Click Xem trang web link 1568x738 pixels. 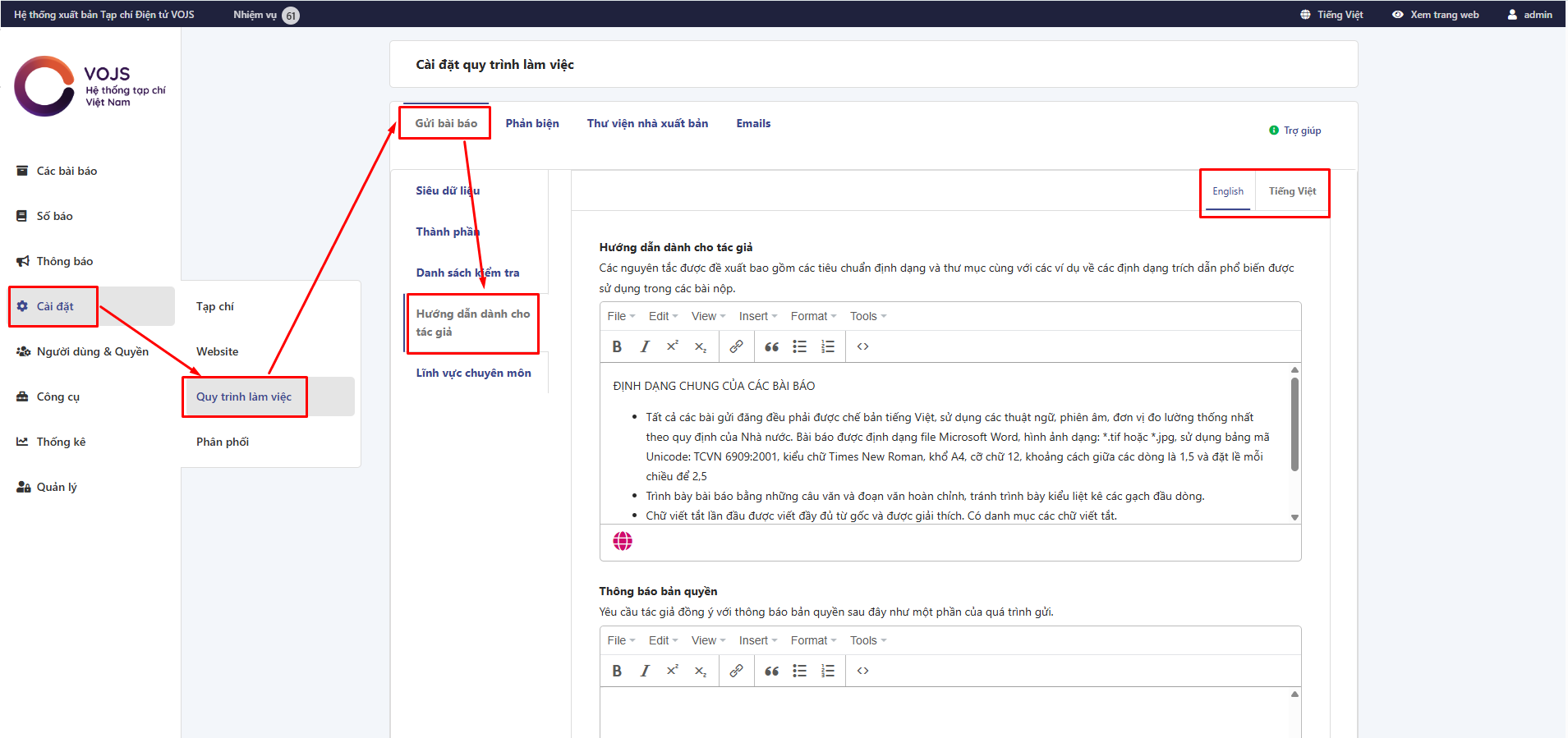click(1436, 15)
